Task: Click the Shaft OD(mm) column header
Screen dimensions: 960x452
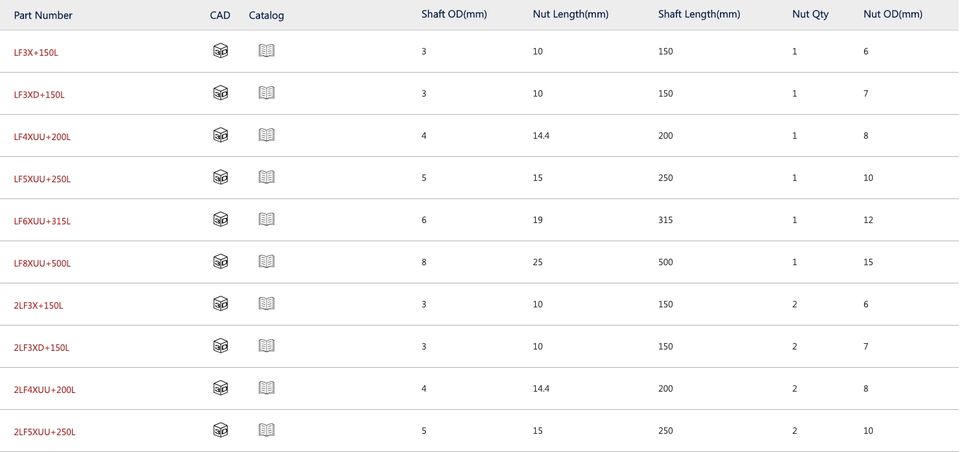Action: point(454,15)
